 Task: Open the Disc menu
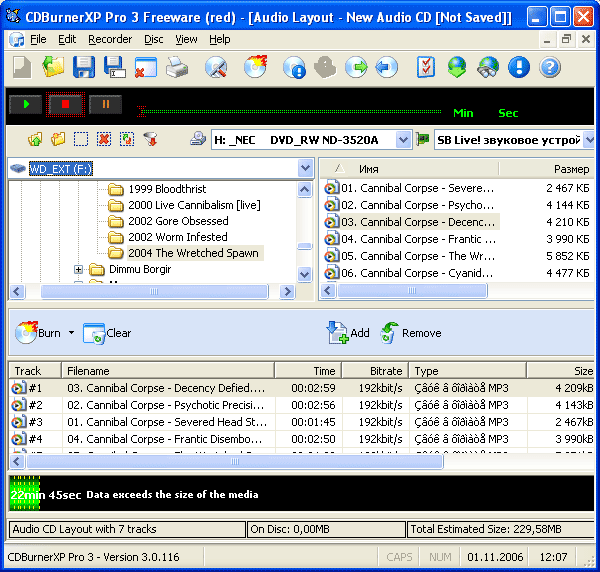pyautogui.click(x=153, y=39)
